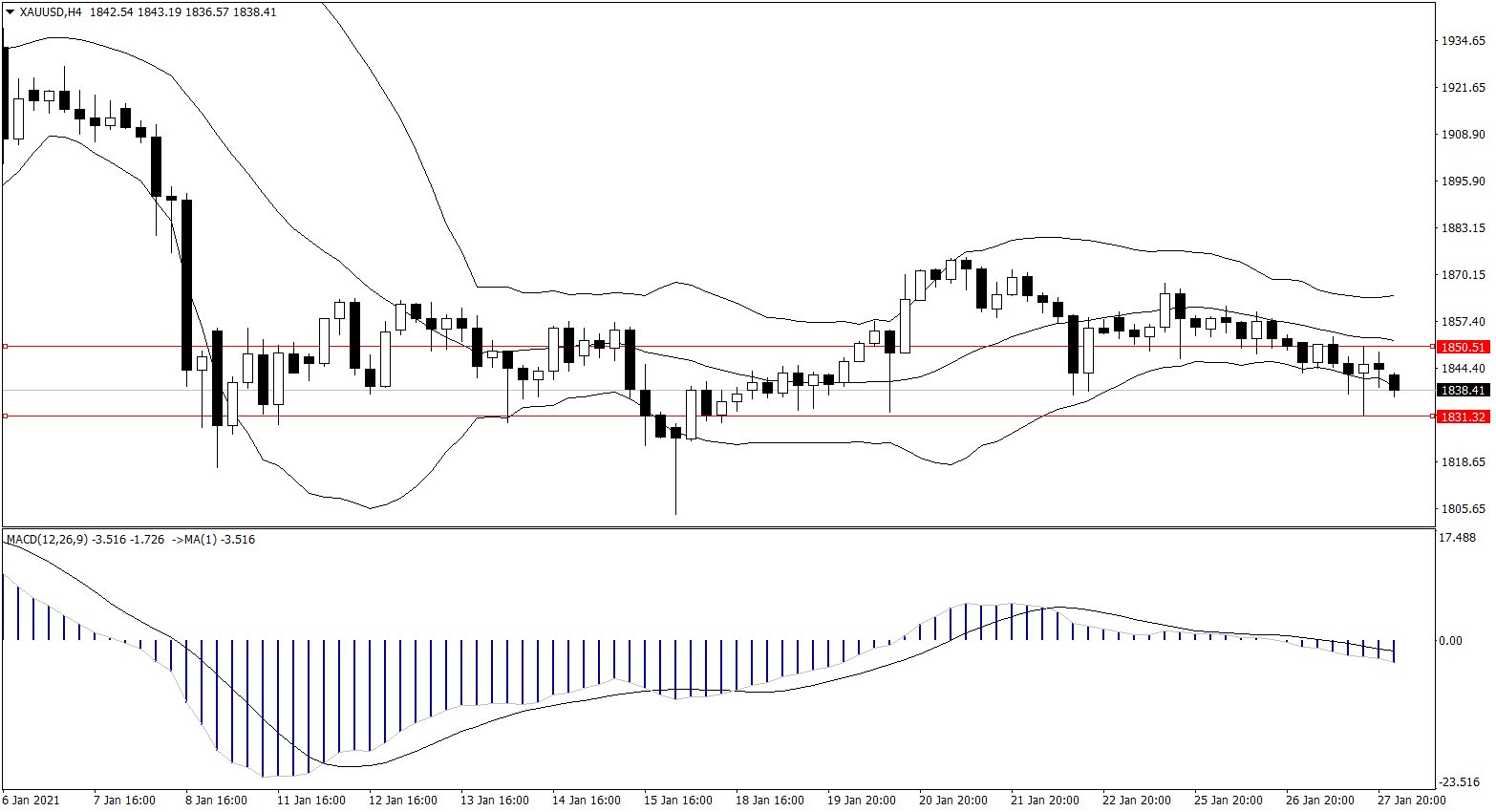Click the 0.00 level on the MACD scale
Viewport: 1496px width, 812px height.
1450,641
